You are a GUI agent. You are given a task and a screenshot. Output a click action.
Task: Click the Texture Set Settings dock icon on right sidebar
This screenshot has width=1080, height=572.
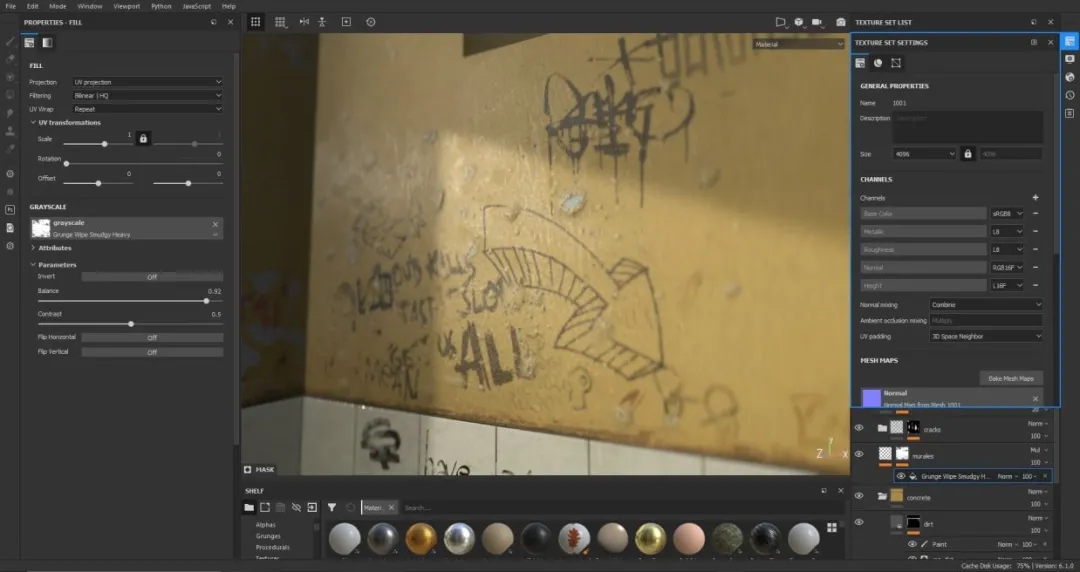coord(1069,41)
